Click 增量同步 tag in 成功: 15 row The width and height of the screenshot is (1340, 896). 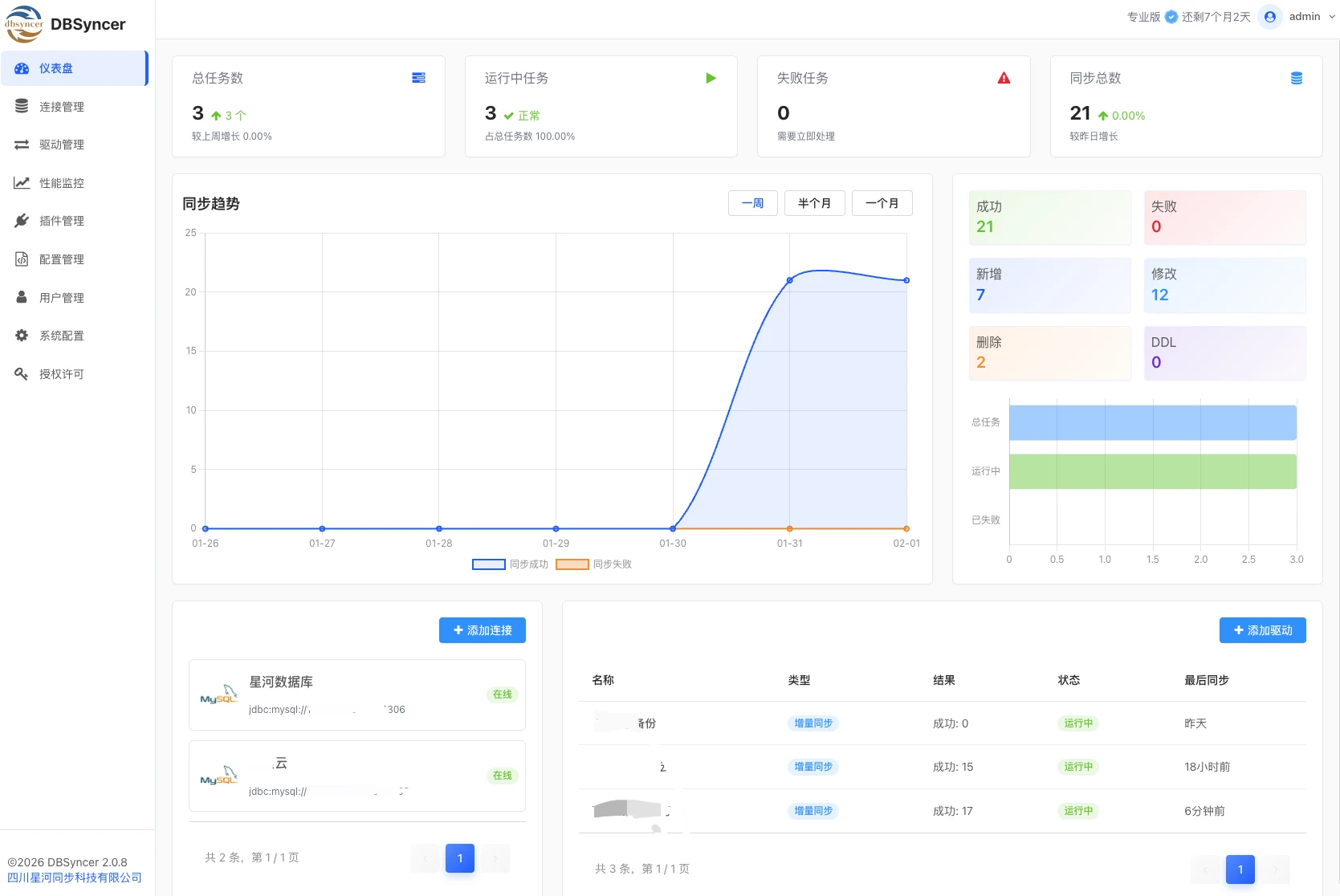[813, 767]
